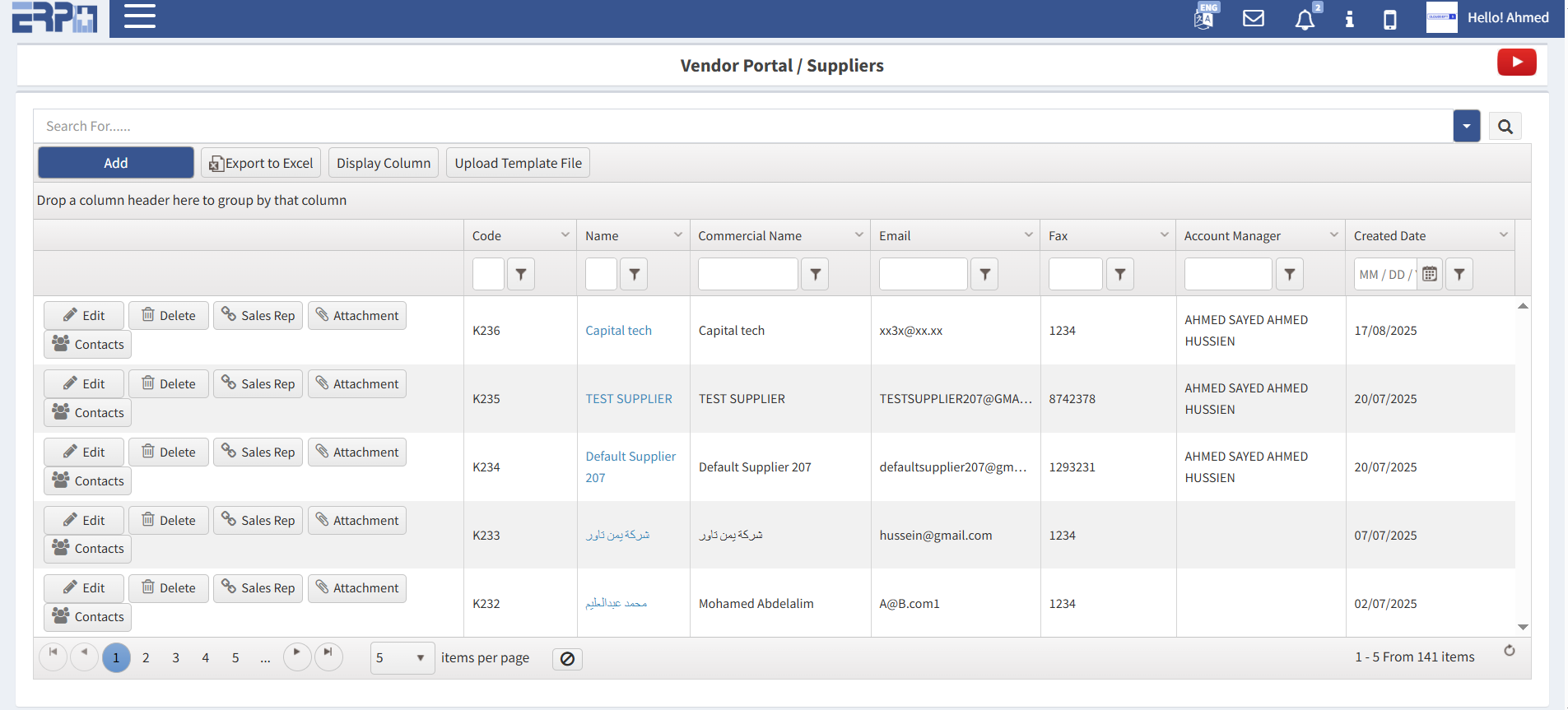Click the red YouTube video icon
The height and width of the screenshot is (710, 1568).
(x=1516, y=63)
